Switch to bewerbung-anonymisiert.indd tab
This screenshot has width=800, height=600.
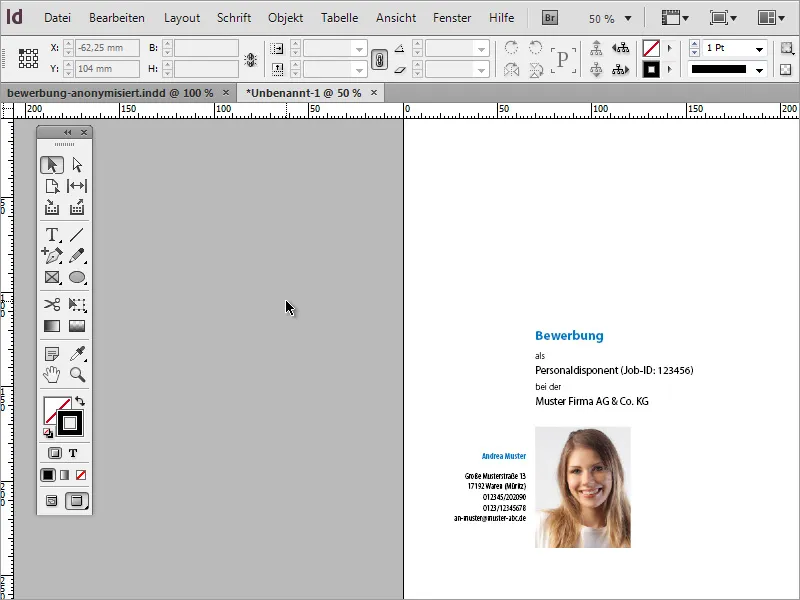click(110, 93)
